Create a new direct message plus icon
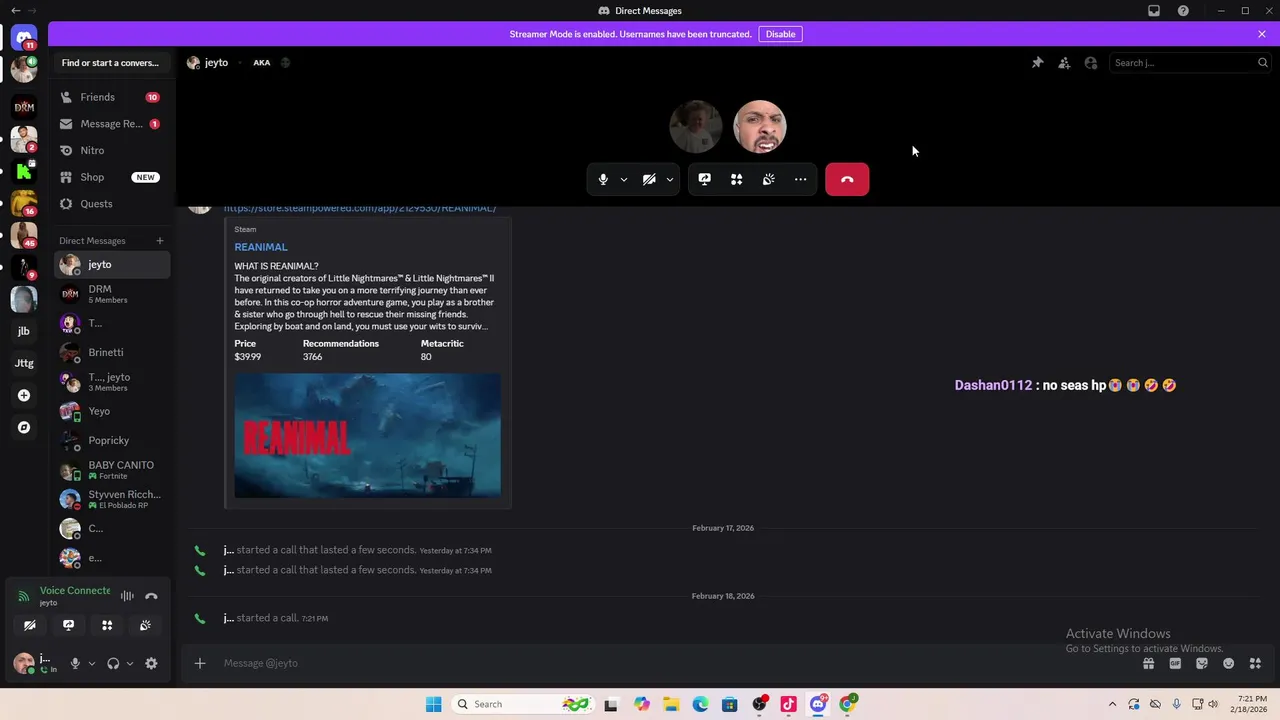 159,241
